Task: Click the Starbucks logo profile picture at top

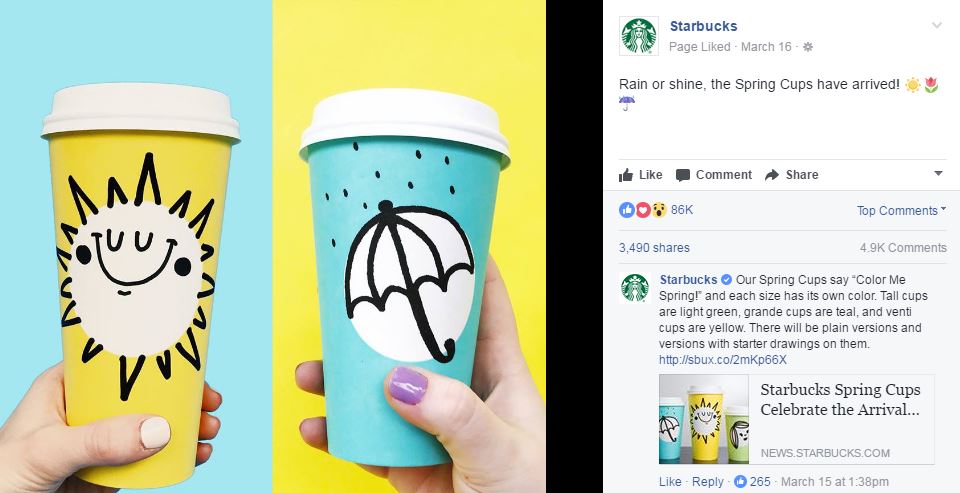Action: (x=639, y=36)
